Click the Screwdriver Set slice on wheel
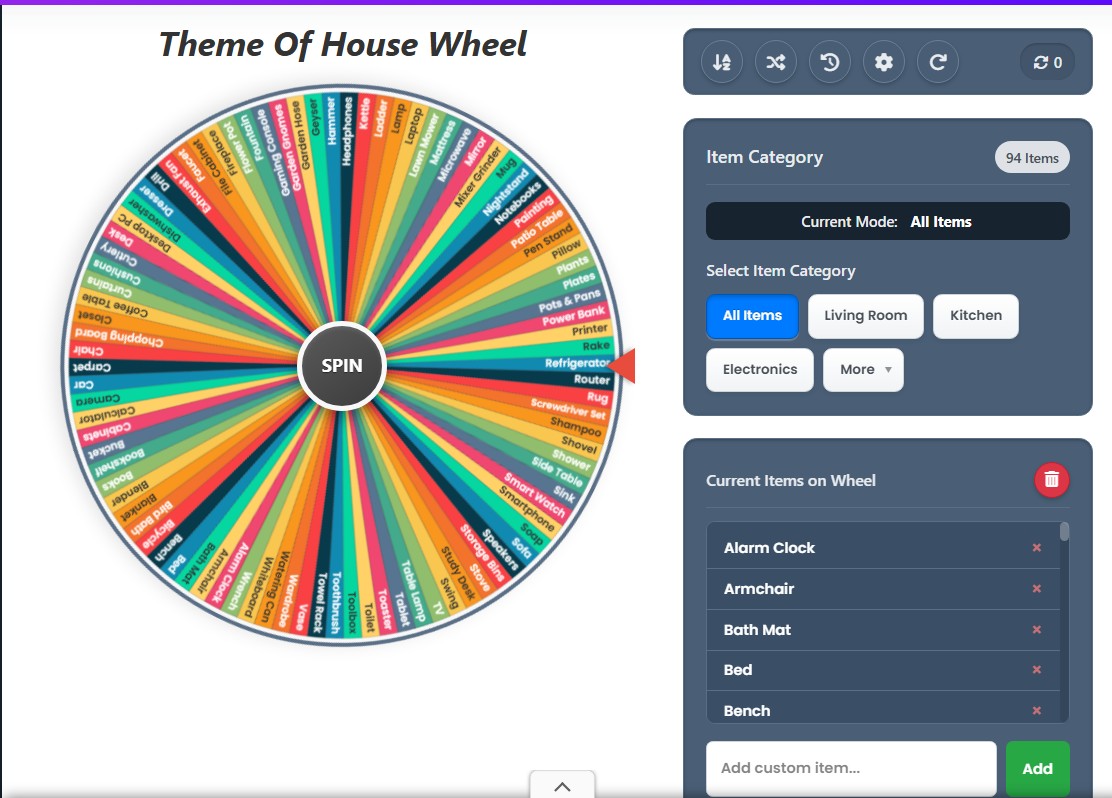Screen dimensions: 1112x798 click(568, 408)
